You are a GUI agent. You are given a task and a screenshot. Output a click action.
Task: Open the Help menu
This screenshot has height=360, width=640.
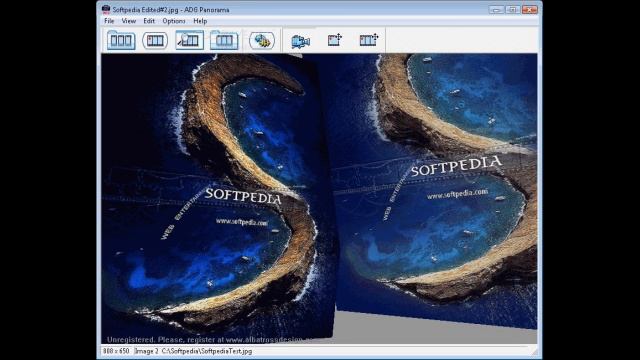200,21
